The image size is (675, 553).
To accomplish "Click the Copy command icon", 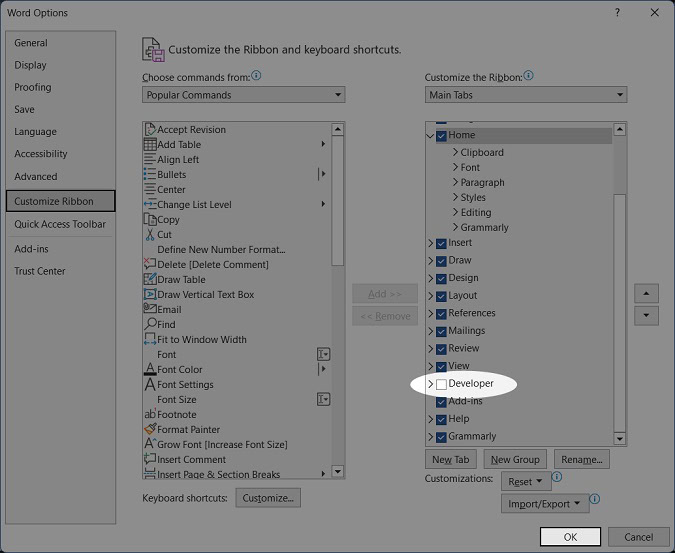I will (150, 219).
